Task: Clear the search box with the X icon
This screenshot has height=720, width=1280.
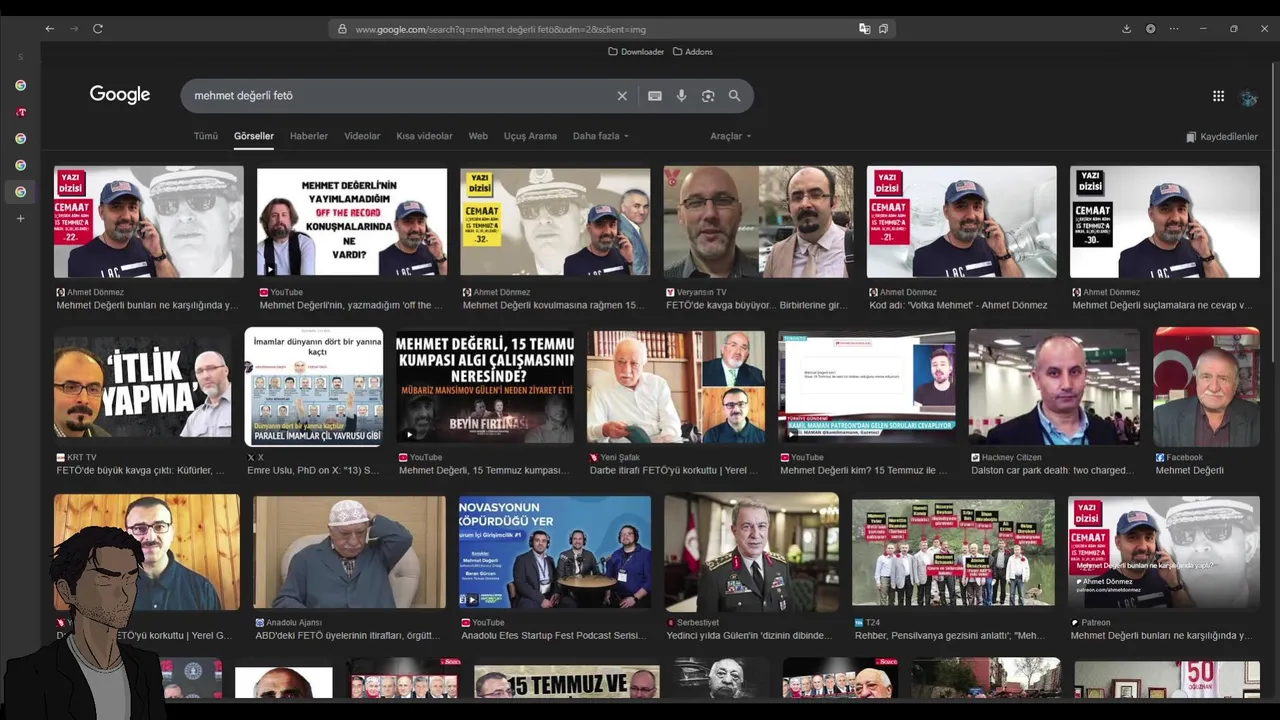Action: pos(622,96)
